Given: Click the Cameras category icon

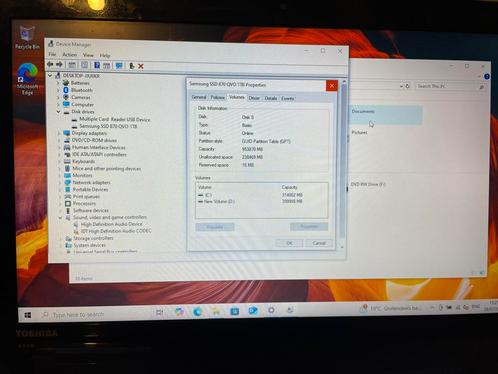Looking at the screenshot, I should click(x=66, y=97).
